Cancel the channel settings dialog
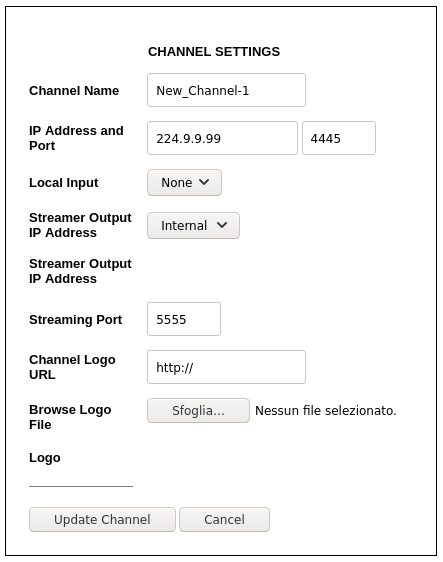This screenshot has width=443, height=562. (x=224, y=519)
